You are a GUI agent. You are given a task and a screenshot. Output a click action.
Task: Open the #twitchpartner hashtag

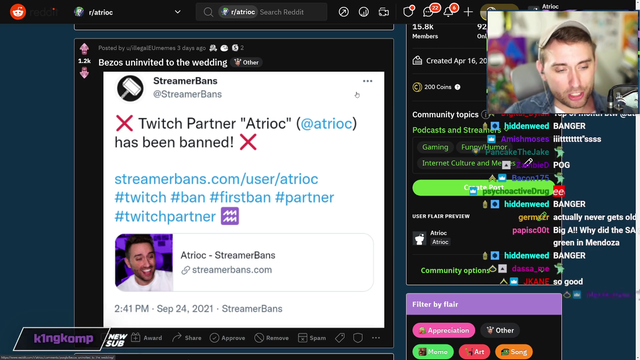coord(165,216)
